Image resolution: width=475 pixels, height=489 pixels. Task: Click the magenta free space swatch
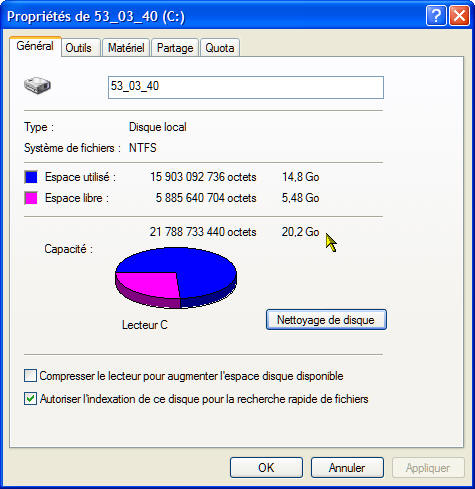tap(31, 198)
